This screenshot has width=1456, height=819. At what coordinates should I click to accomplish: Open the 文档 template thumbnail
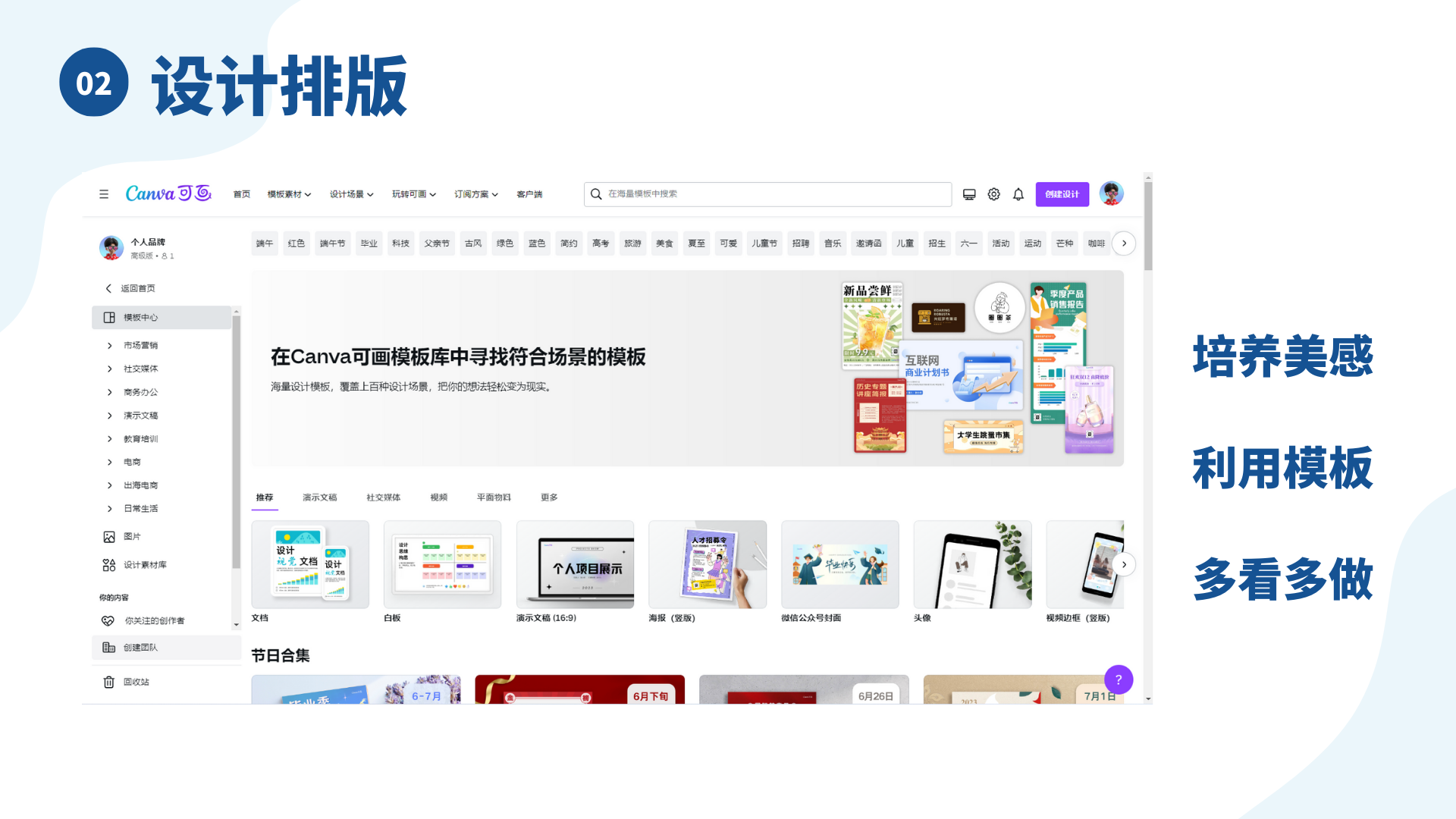tap(310, 564)
